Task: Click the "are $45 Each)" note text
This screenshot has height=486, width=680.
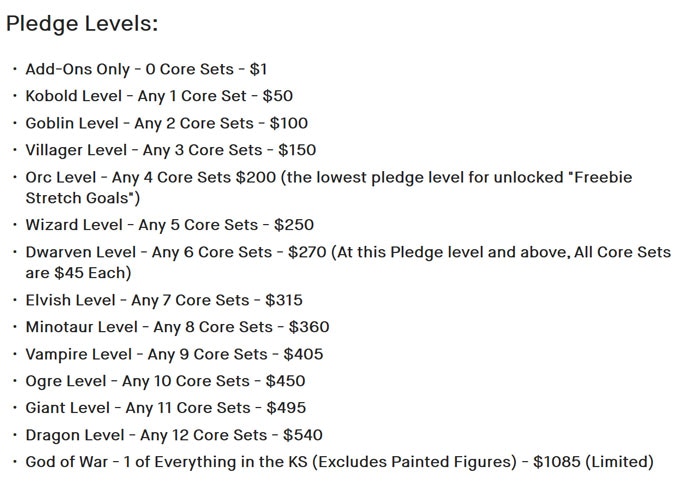Action: 79,273
